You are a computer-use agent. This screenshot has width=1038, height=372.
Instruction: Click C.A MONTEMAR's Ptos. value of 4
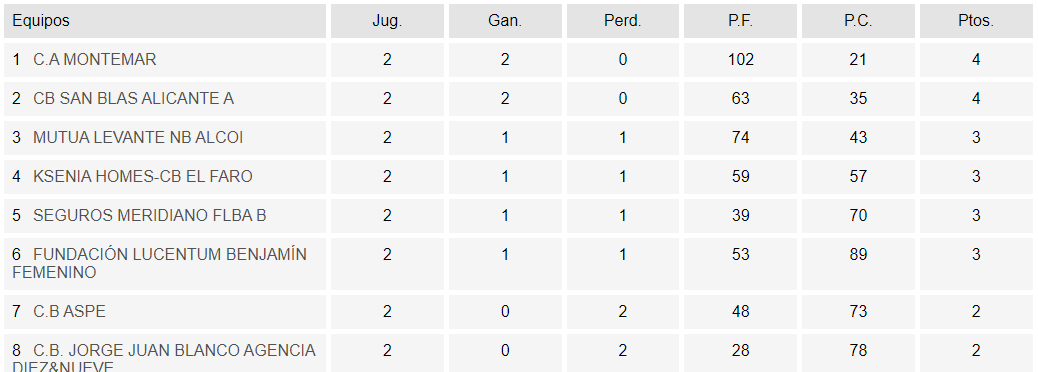[x=976, y=60]
